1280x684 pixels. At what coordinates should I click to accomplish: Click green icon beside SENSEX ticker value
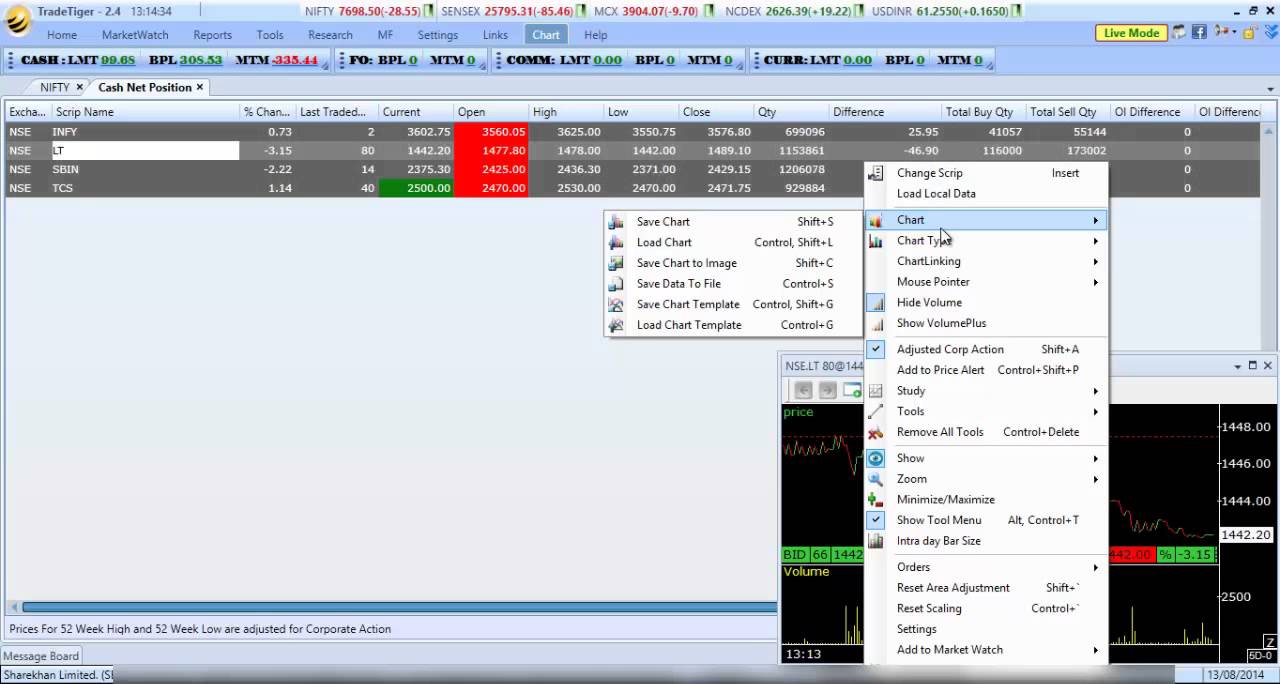(581, 11)
